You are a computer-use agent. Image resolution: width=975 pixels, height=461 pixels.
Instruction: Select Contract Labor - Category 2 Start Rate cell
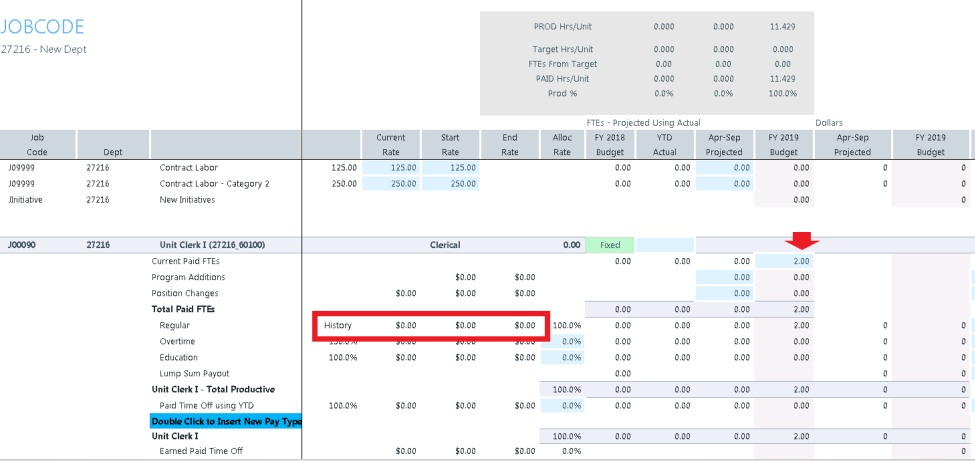(450, 184)
